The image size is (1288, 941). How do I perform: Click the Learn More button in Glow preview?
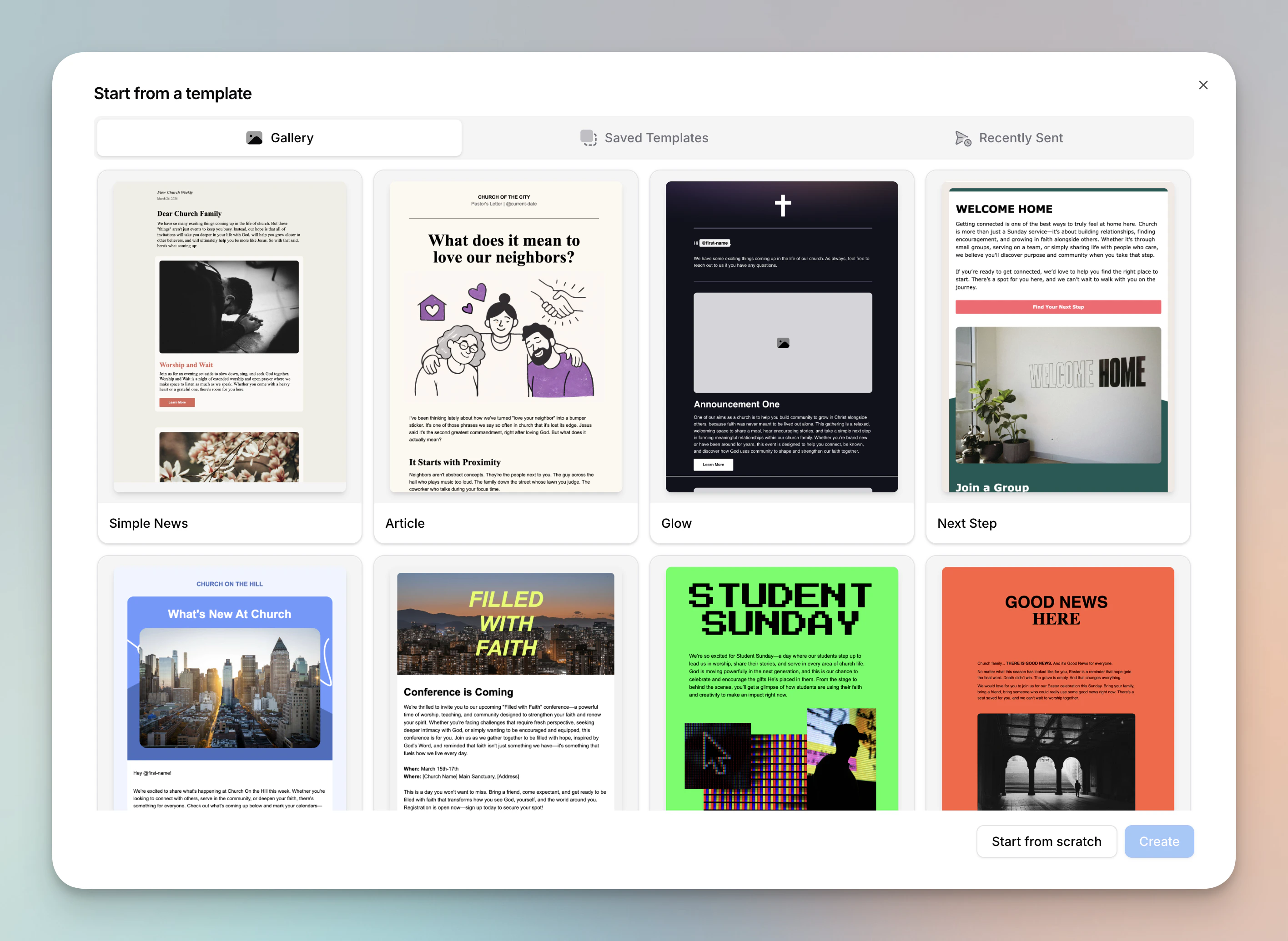point(714,465)
